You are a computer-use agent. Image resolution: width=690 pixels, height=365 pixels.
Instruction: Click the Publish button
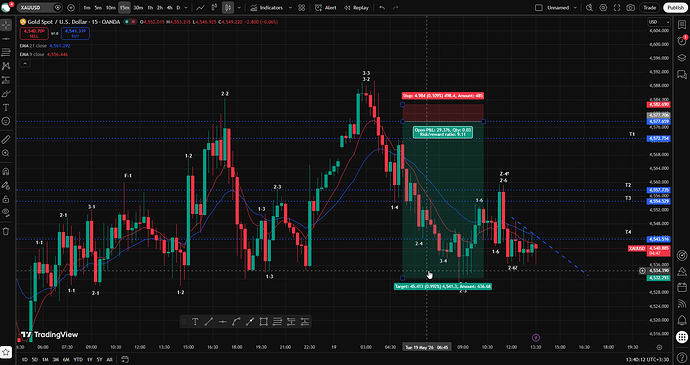[675, 7]
